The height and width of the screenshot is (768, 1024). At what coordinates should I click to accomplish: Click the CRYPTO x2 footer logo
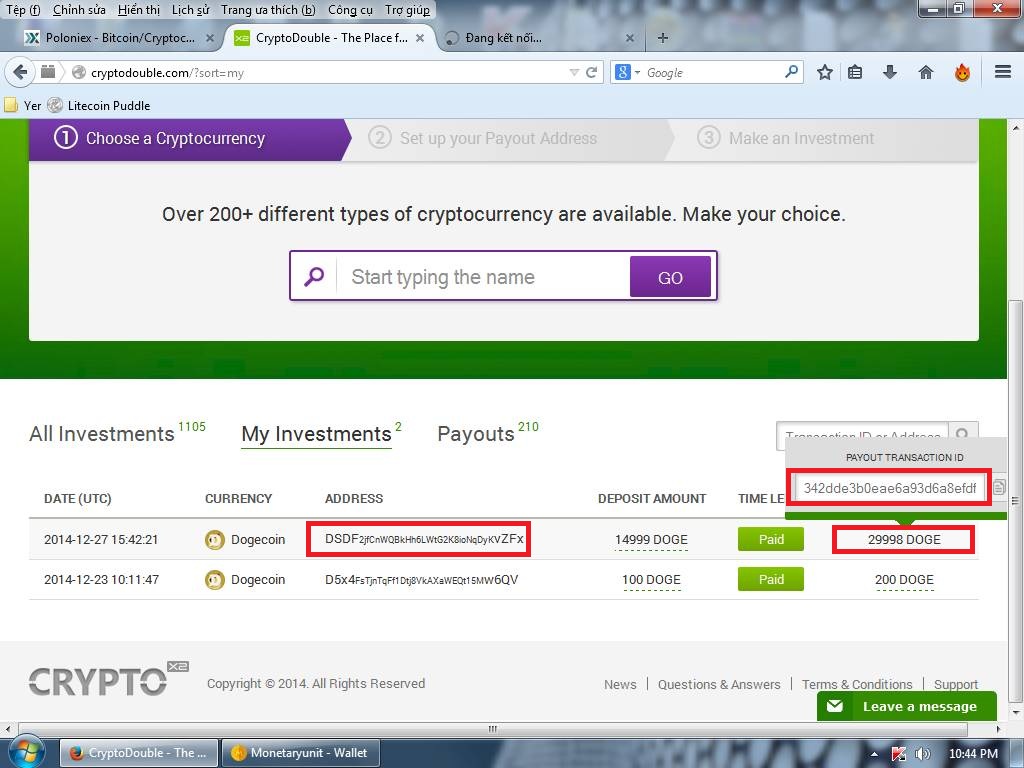point(108,679)
